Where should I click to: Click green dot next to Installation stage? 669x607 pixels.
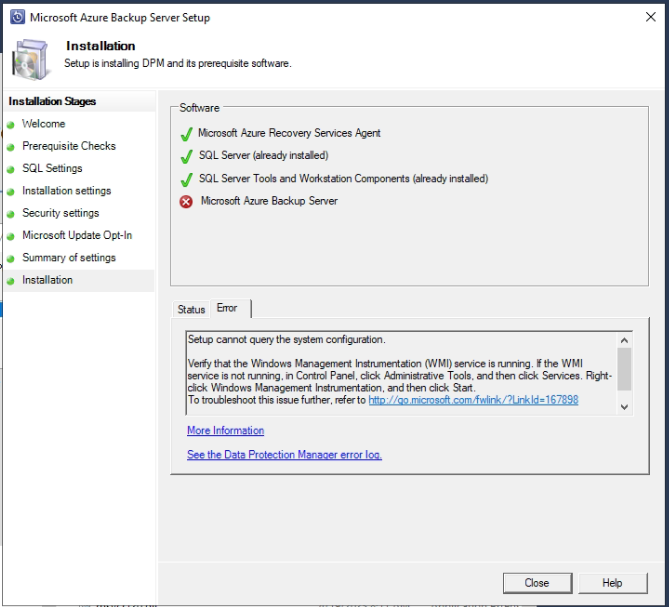coord(11,281)
